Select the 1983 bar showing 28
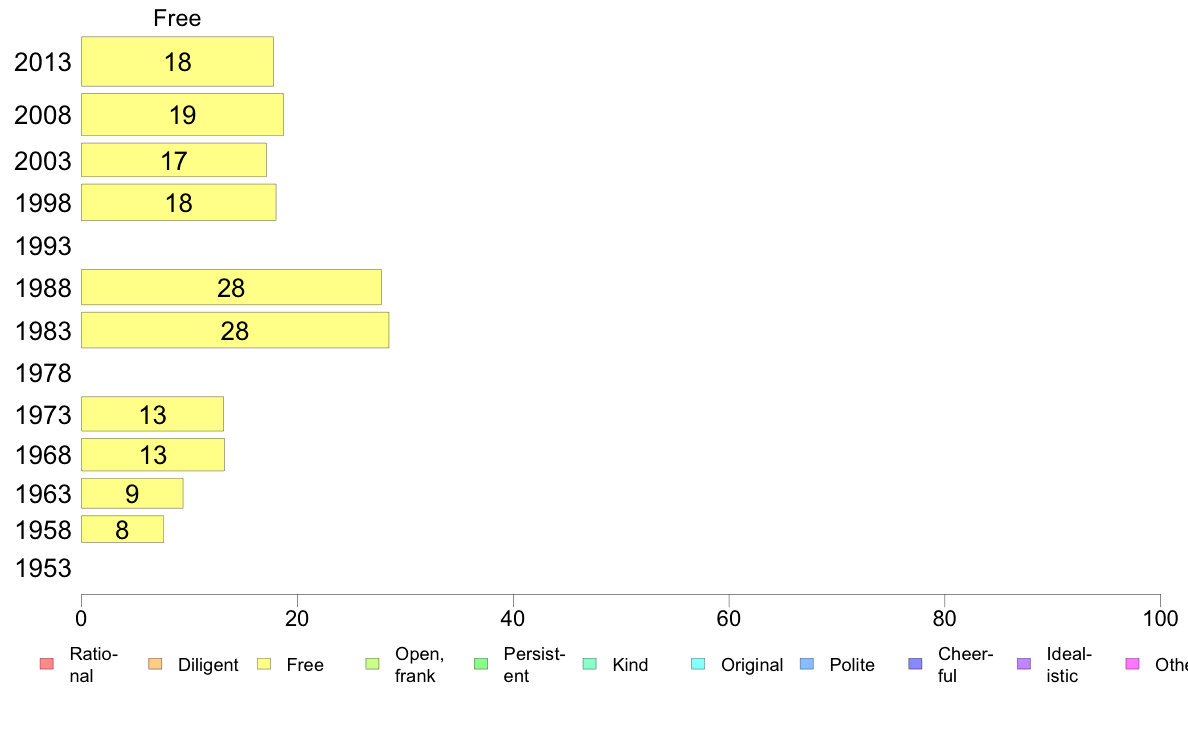 click(235, 330)
